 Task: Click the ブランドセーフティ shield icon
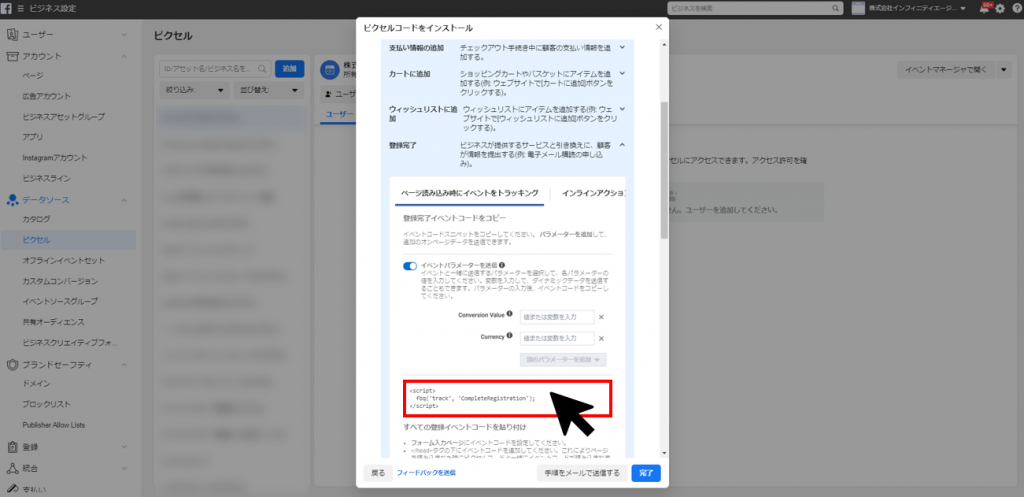coord(12,364)
